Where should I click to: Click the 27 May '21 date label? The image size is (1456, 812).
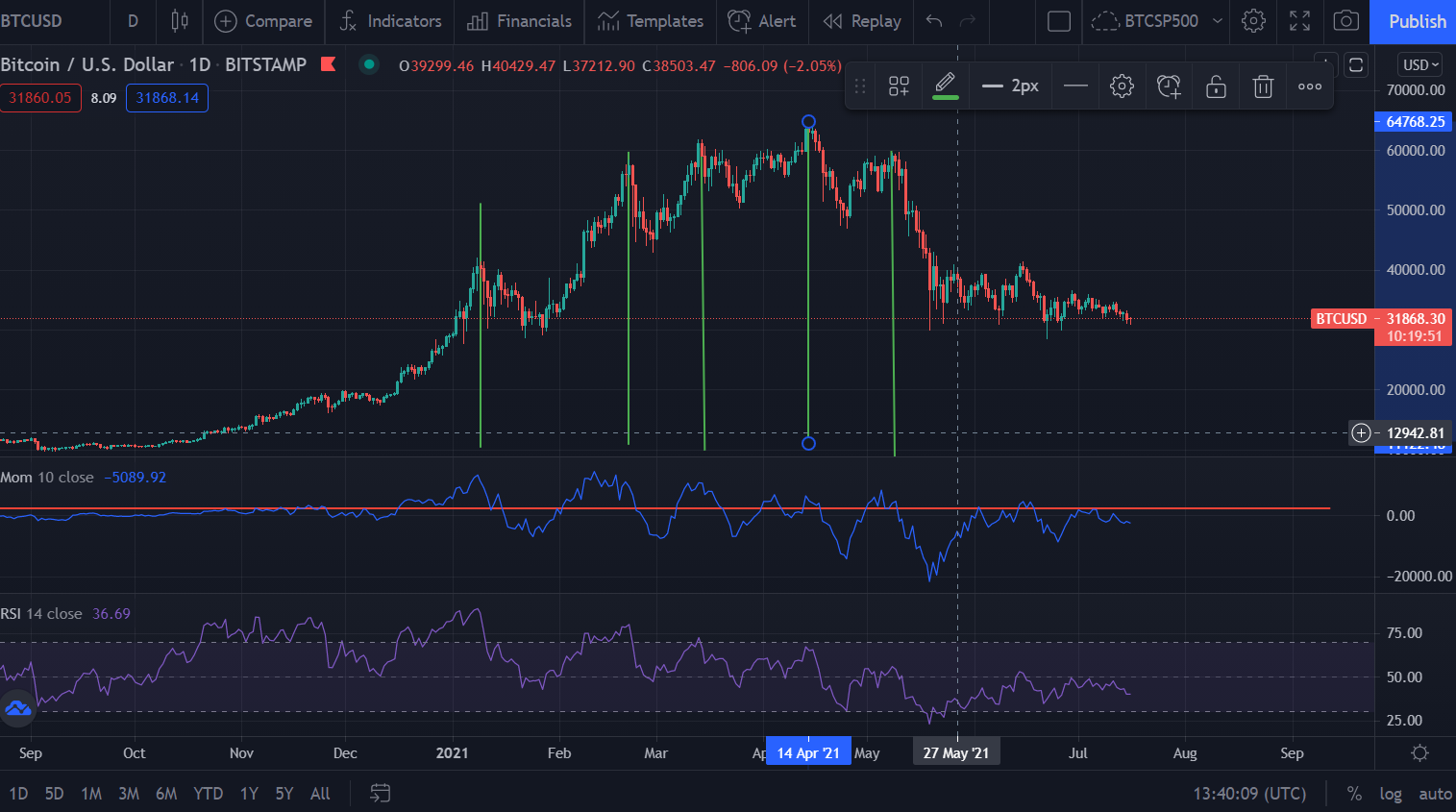click(956, 752)
